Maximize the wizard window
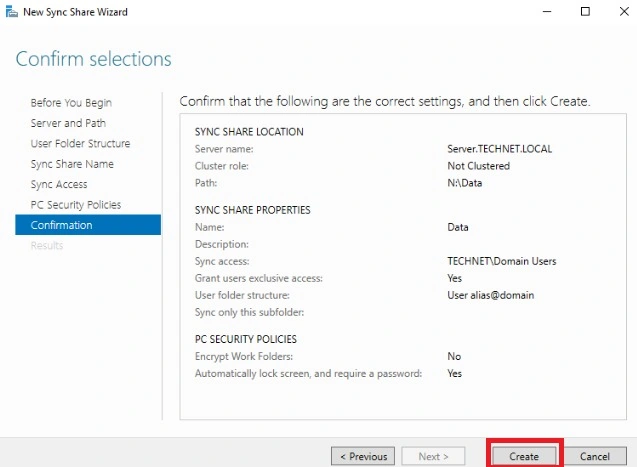Screen dimensions: 637x467 [585, 12]
